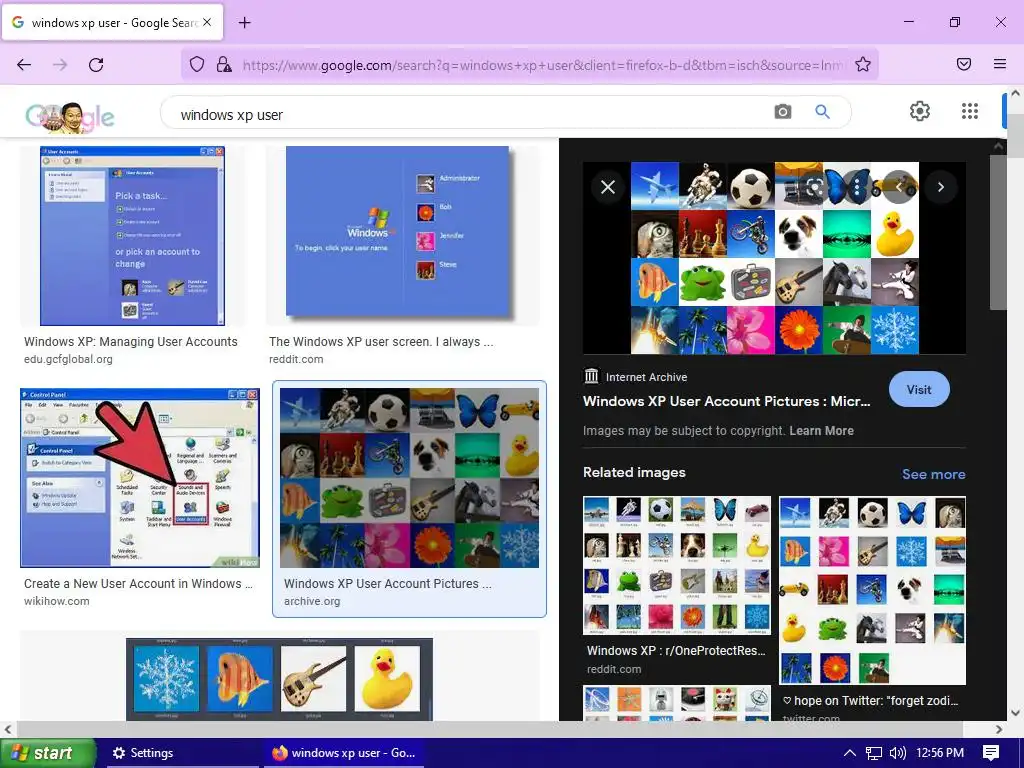Show site connection lock information
Viewport: 1024px width, 768px height.
223,64
